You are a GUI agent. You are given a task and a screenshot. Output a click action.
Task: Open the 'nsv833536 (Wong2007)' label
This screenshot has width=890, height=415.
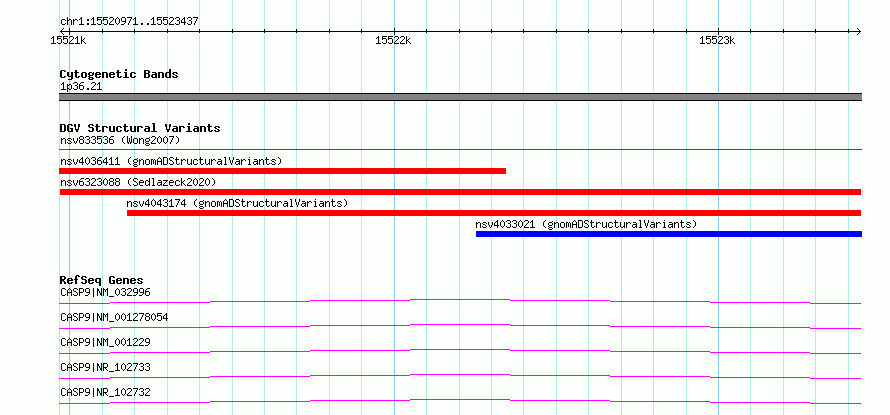click(x=120, y=140)
